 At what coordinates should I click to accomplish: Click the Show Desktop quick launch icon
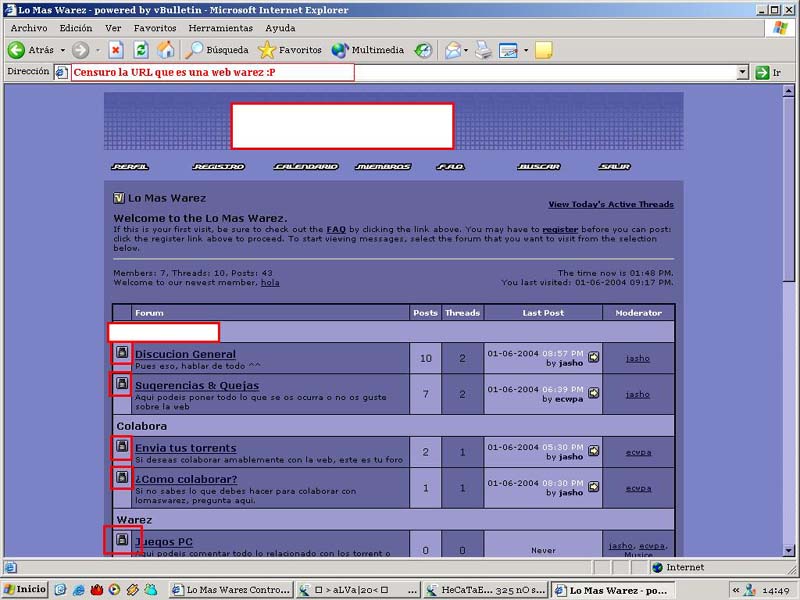coord(60,590)
